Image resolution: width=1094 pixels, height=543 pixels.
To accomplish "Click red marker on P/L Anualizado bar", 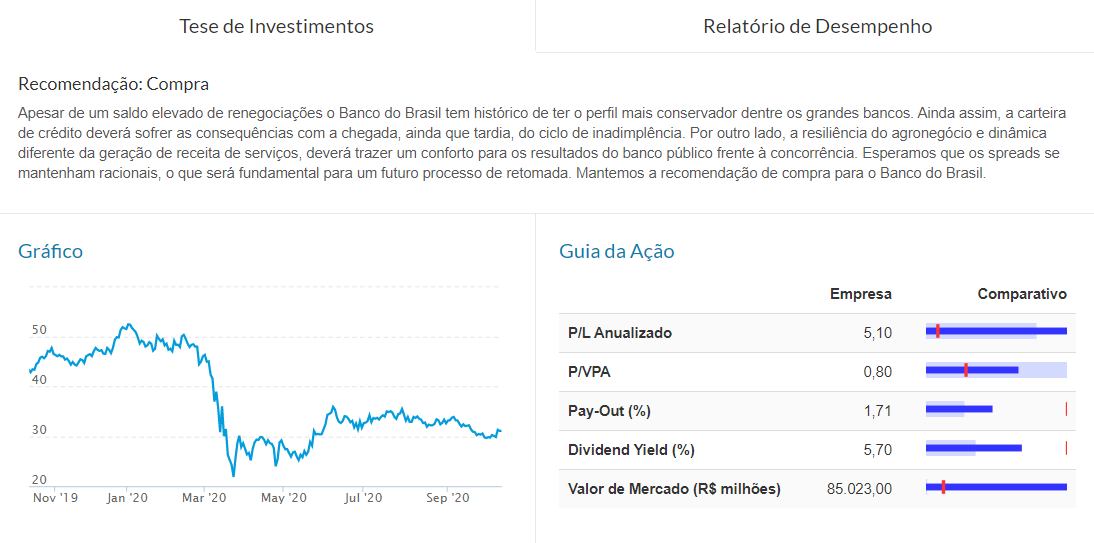I will 938,331.
